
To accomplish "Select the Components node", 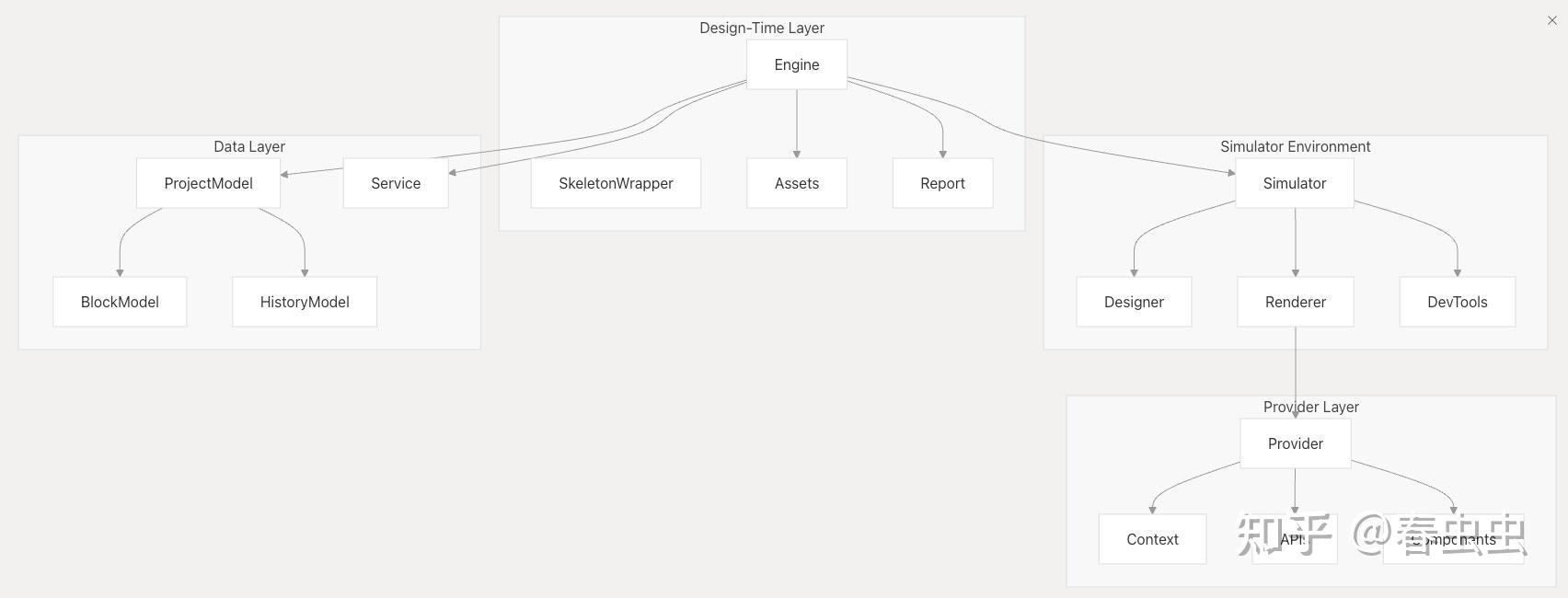I will [1453, 539].
